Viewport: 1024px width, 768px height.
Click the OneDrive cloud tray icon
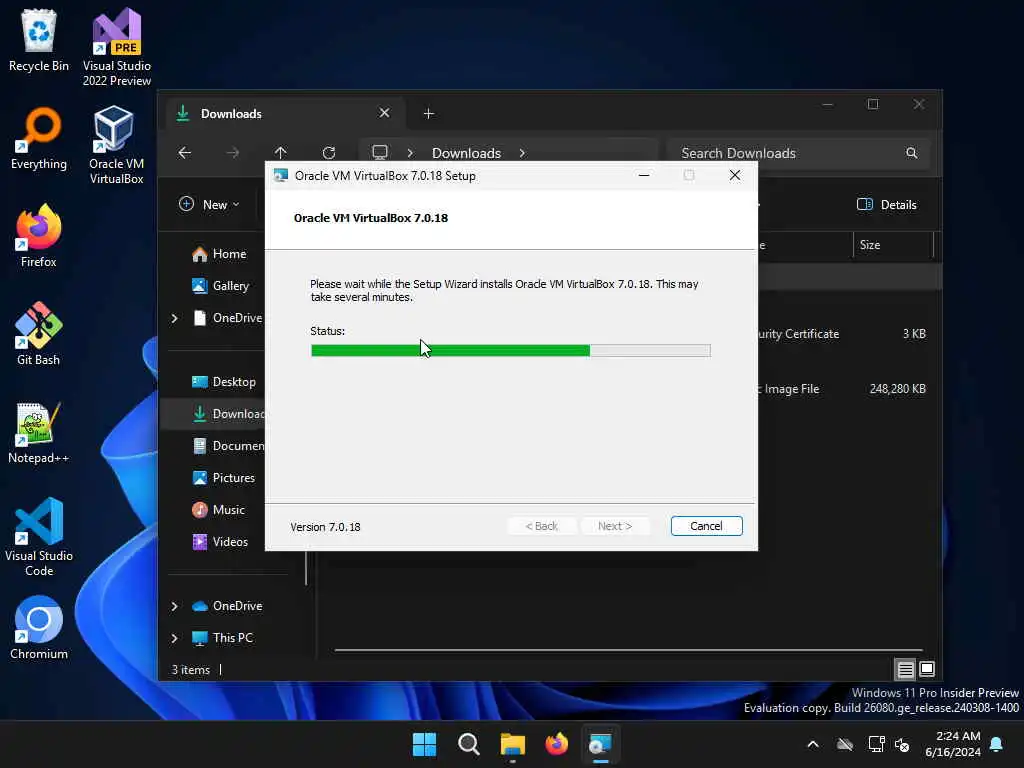[x=845, y=744]
